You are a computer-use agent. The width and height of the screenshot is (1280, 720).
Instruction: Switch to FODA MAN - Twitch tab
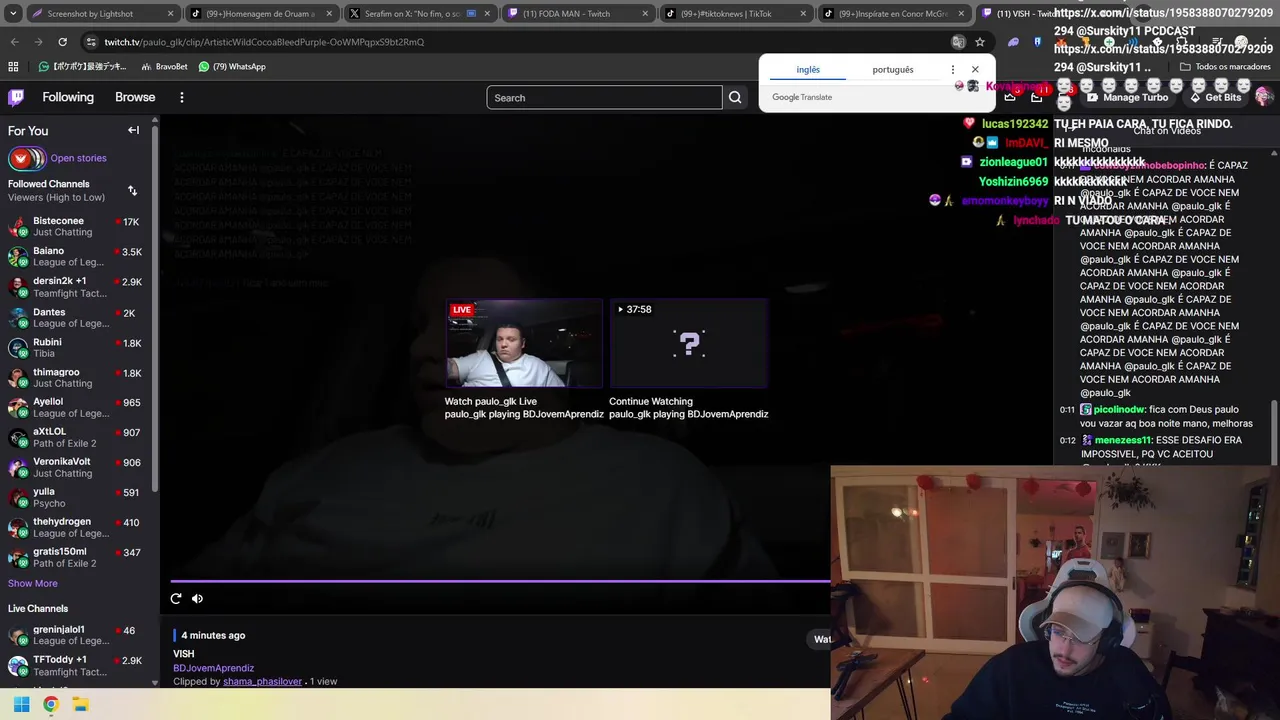(x=576, y=14)
